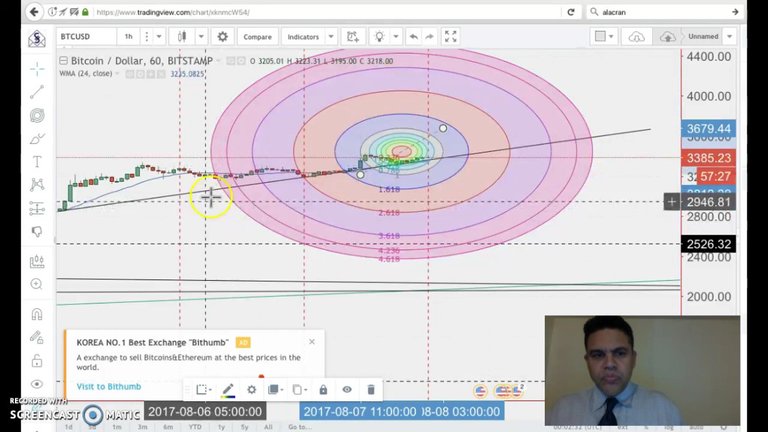Click the zoom in tool in sidebar
This screenshot has width=768, height=432.
[x=37, y=284]
